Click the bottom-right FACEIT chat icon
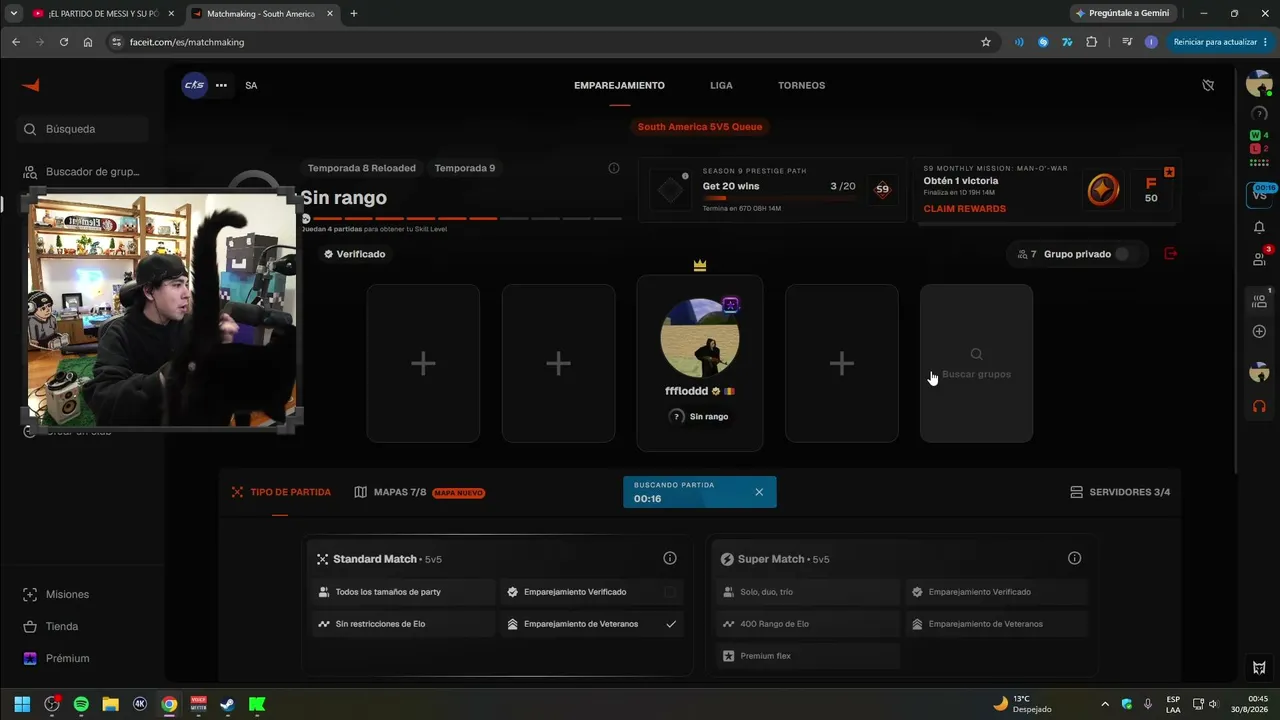The height and width of the screenshot is (720, 1280). coord(1259,668)
